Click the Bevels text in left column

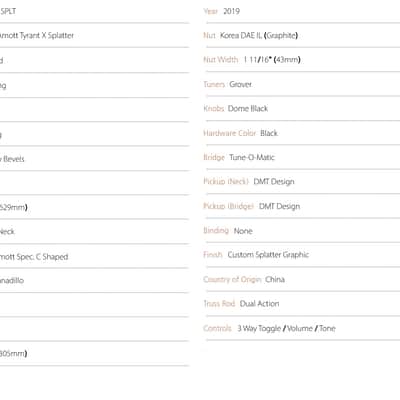point(12,159)
